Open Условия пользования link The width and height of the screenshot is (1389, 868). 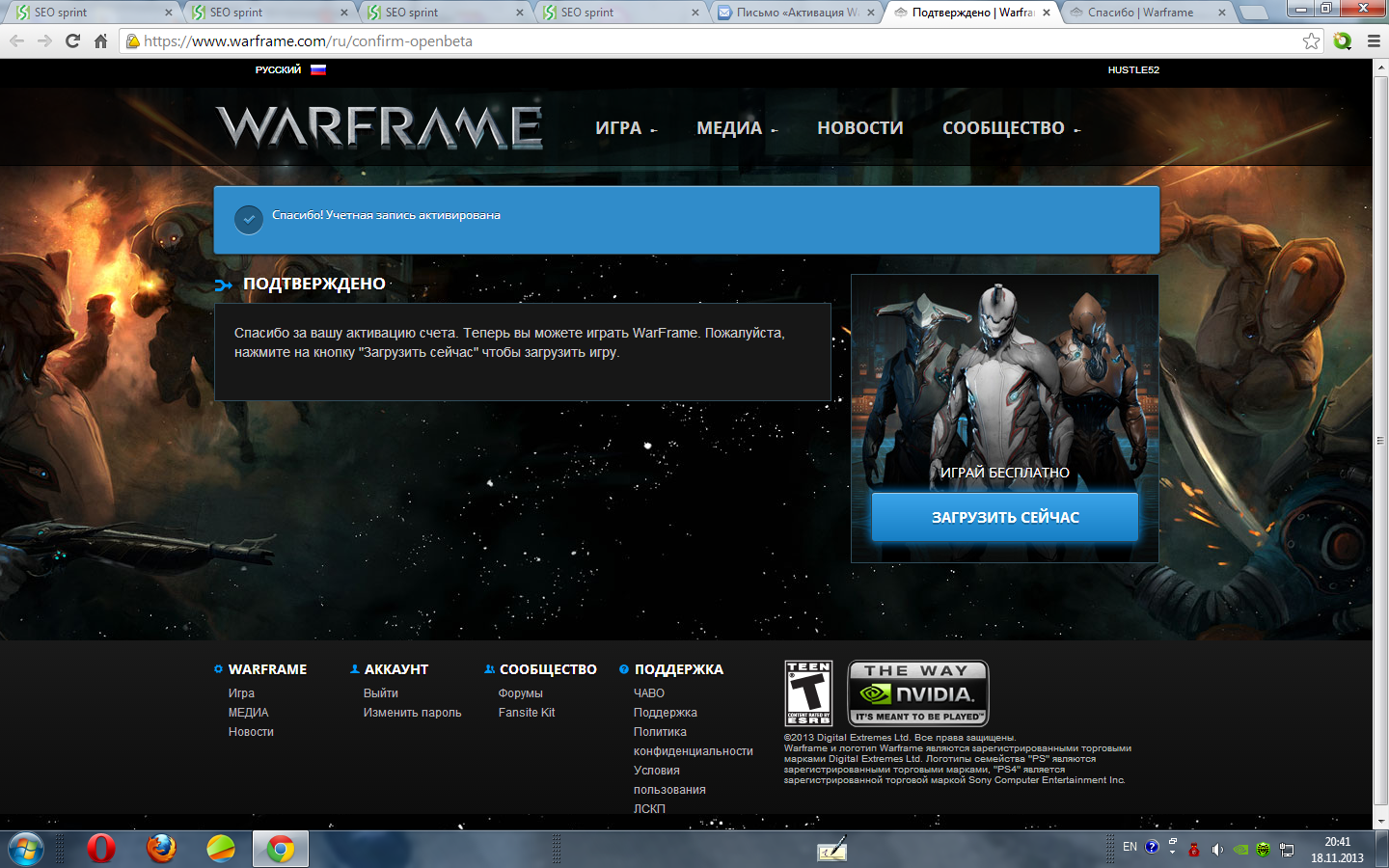click(669, 780)
